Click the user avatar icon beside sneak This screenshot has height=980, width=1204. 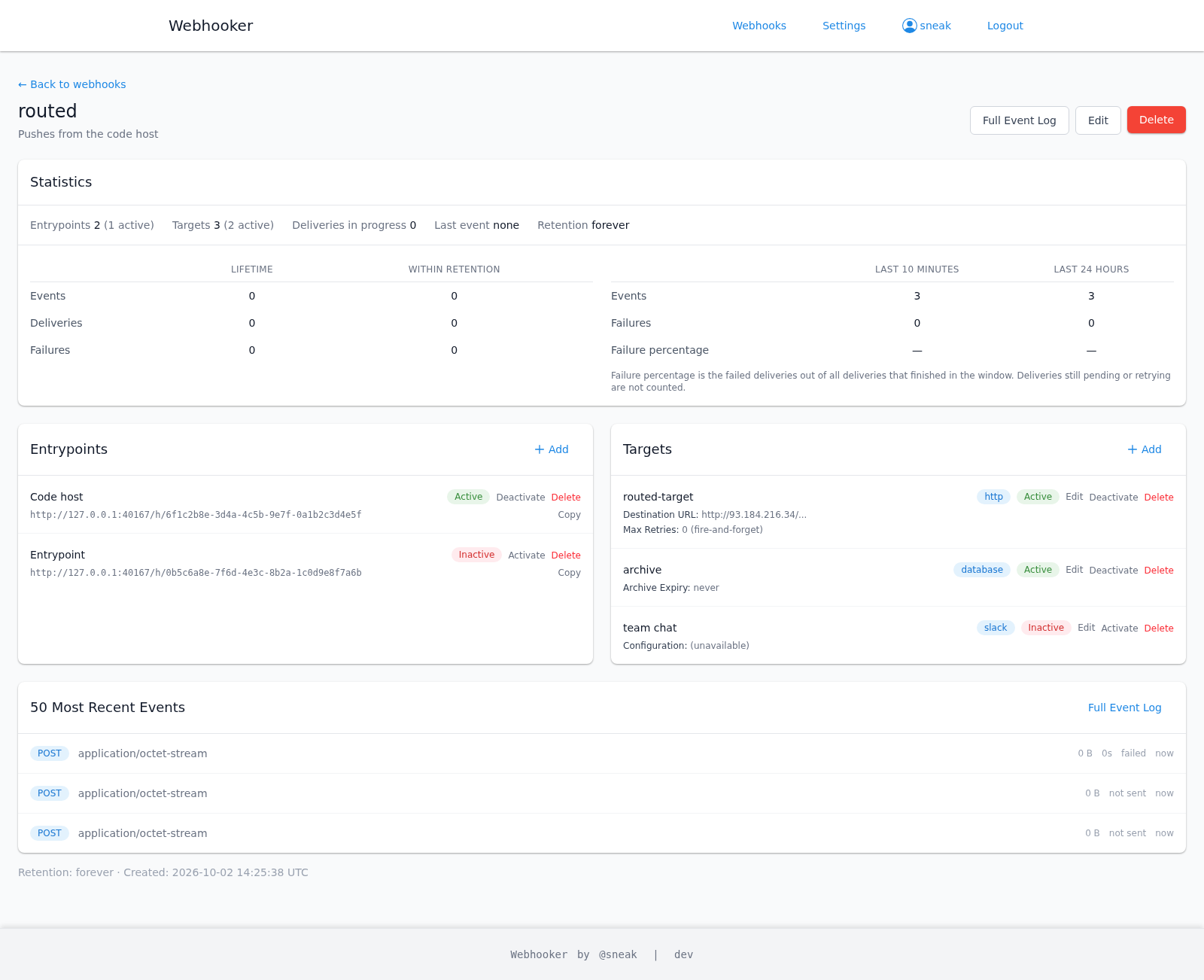909,26
